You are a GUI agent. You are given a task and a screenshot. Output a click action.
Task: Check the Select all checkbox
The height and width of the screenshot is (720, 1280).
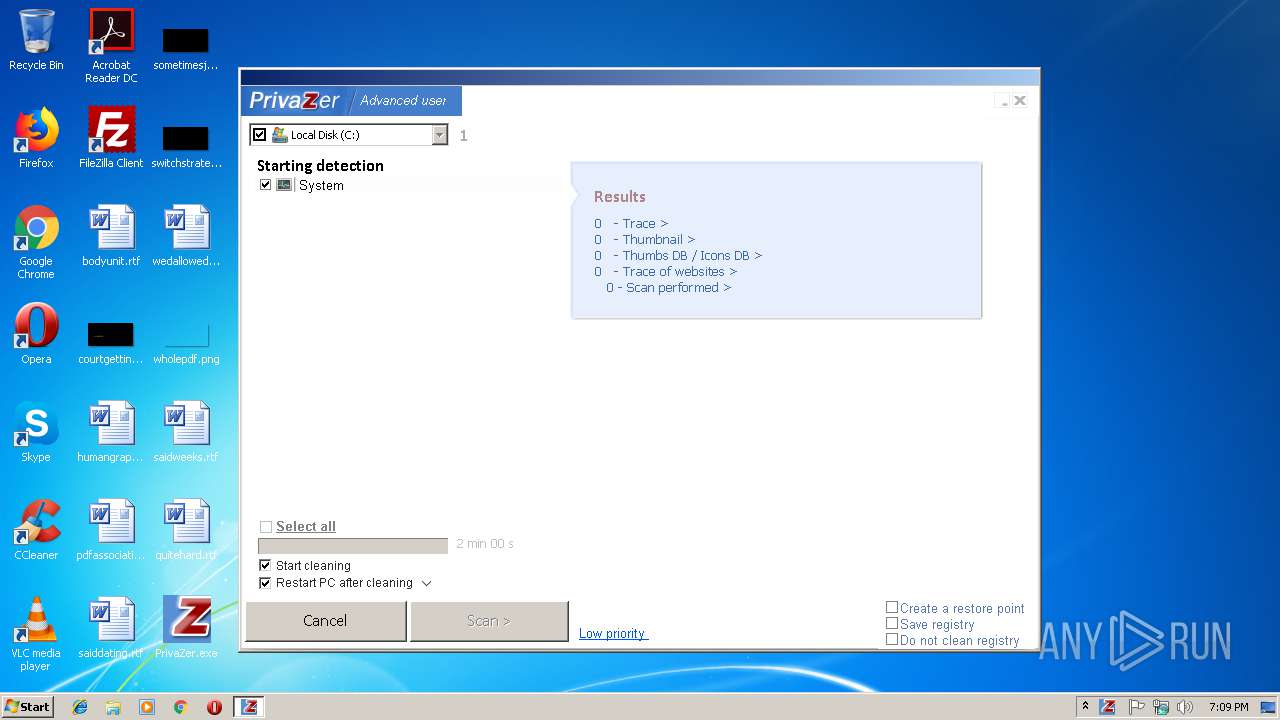(x=266, y=527)
